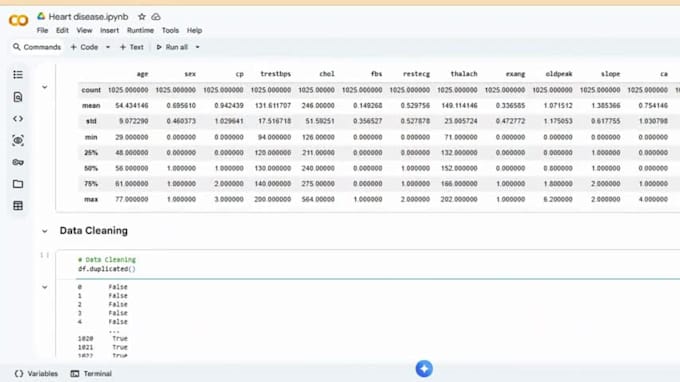680x382 pixels.
Task: Click the mean row label
Action: tap(91, 105)
